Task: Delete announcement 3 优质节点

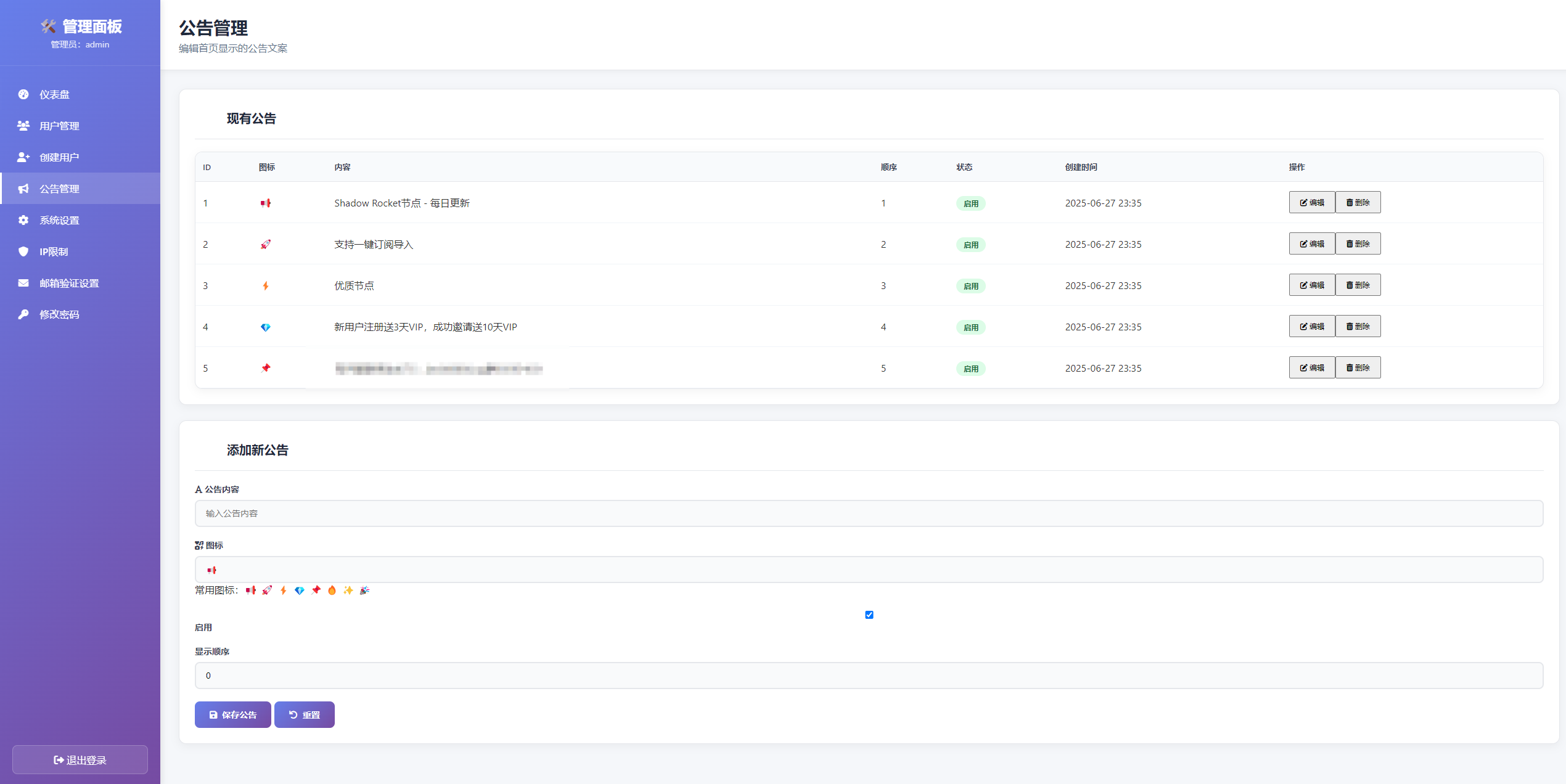Action: click(1358, 285)
